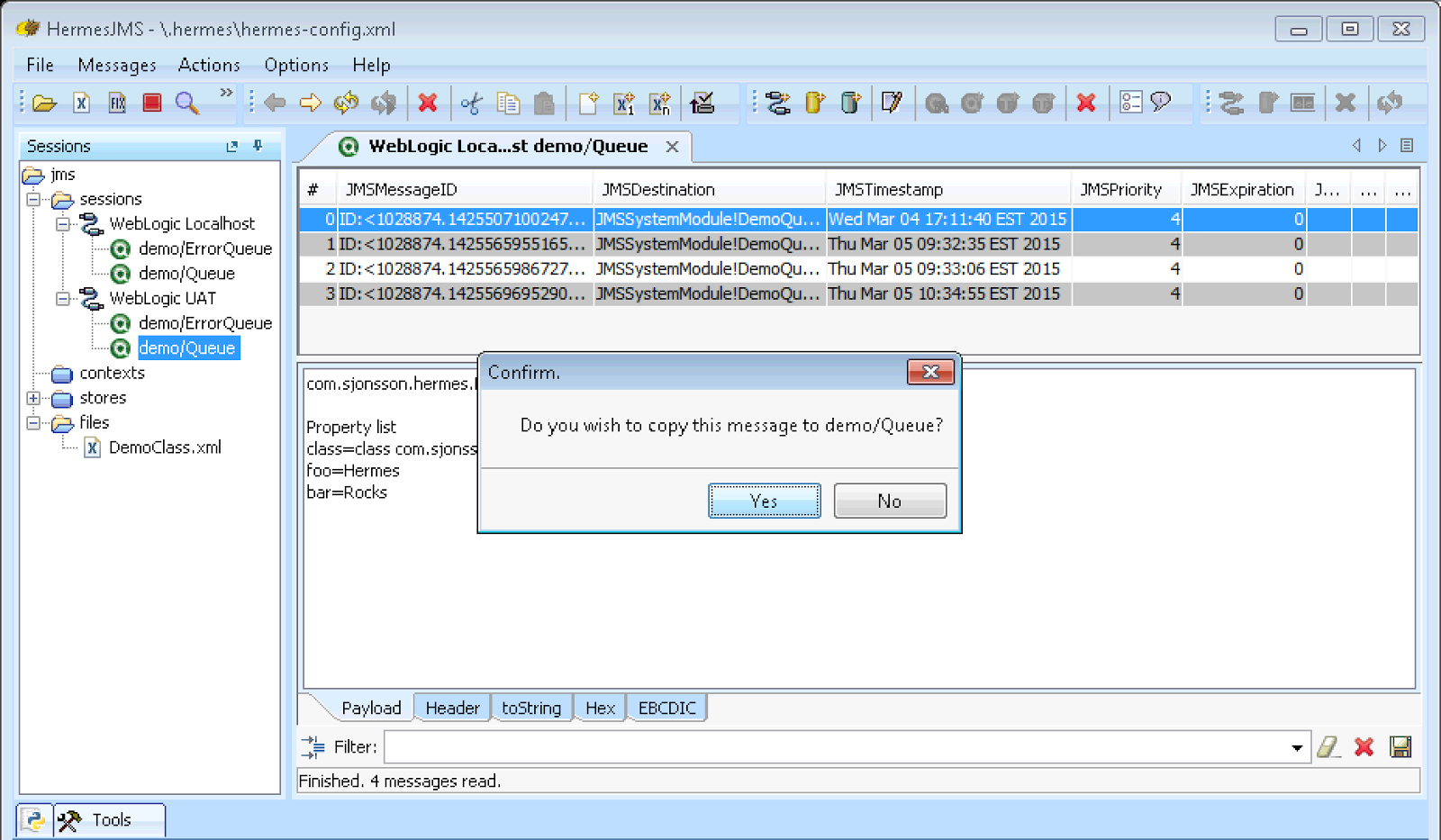
Task: Click the FIX file toolbar icon
Action: click(117, 104)
